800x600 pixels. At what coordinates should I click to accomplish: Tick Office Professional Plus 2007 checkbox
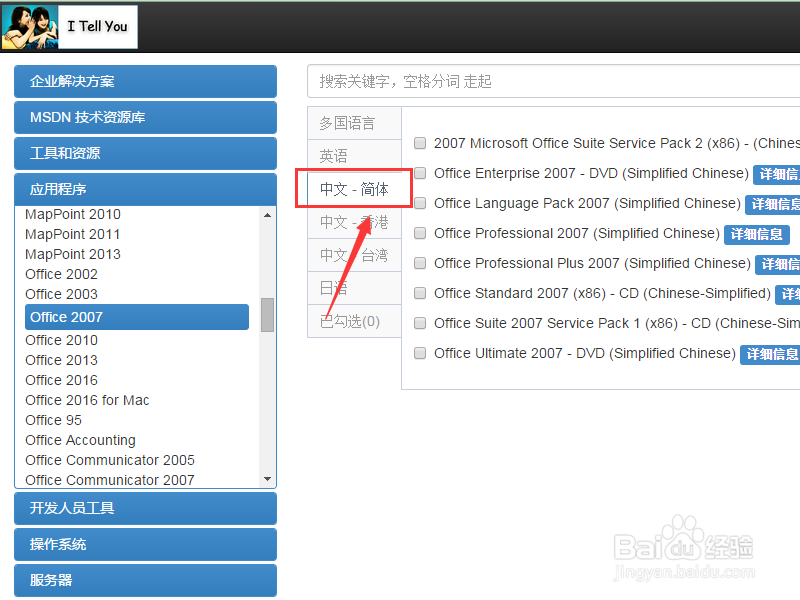point(420,263)
